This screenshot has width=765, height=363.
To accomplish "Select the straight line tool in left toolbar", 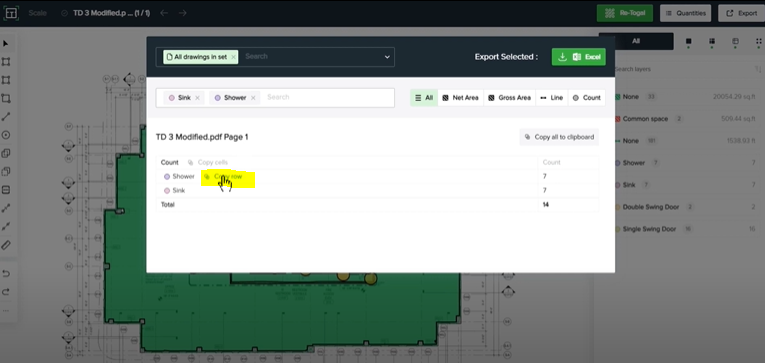I will click(6, 117).
